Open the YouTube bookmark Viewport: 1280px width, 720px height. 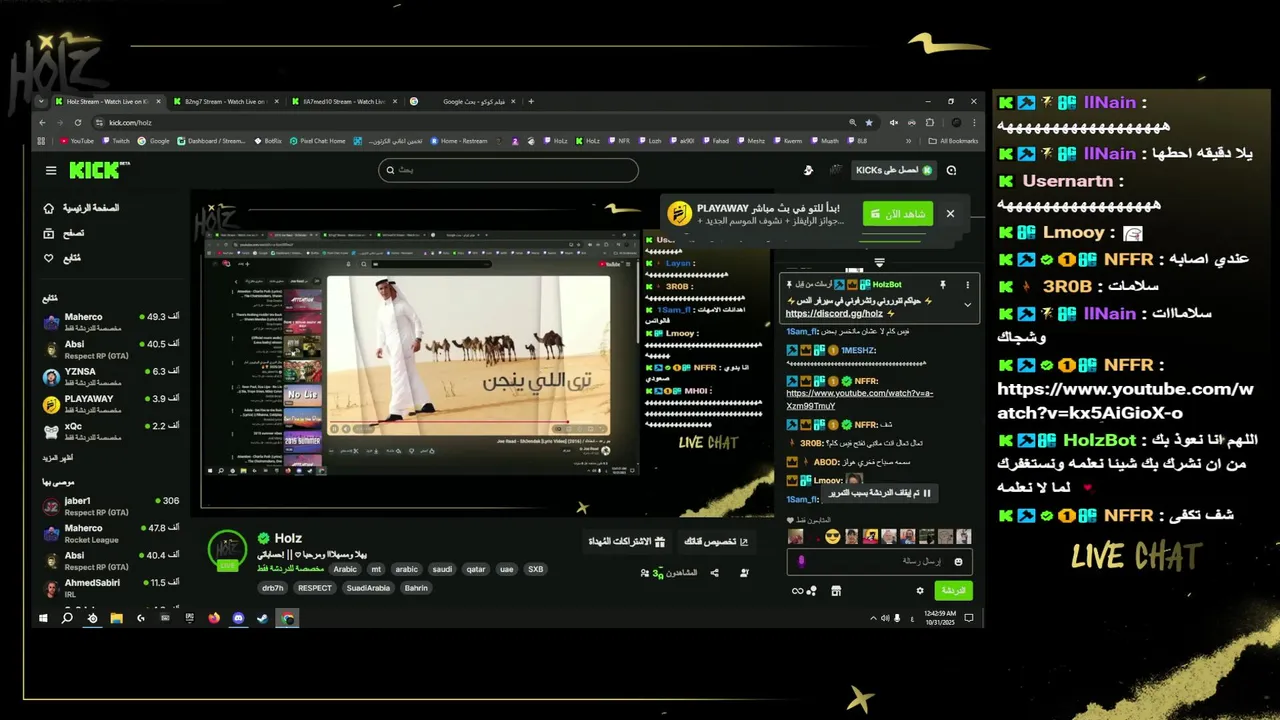click(x=77, y=141)
